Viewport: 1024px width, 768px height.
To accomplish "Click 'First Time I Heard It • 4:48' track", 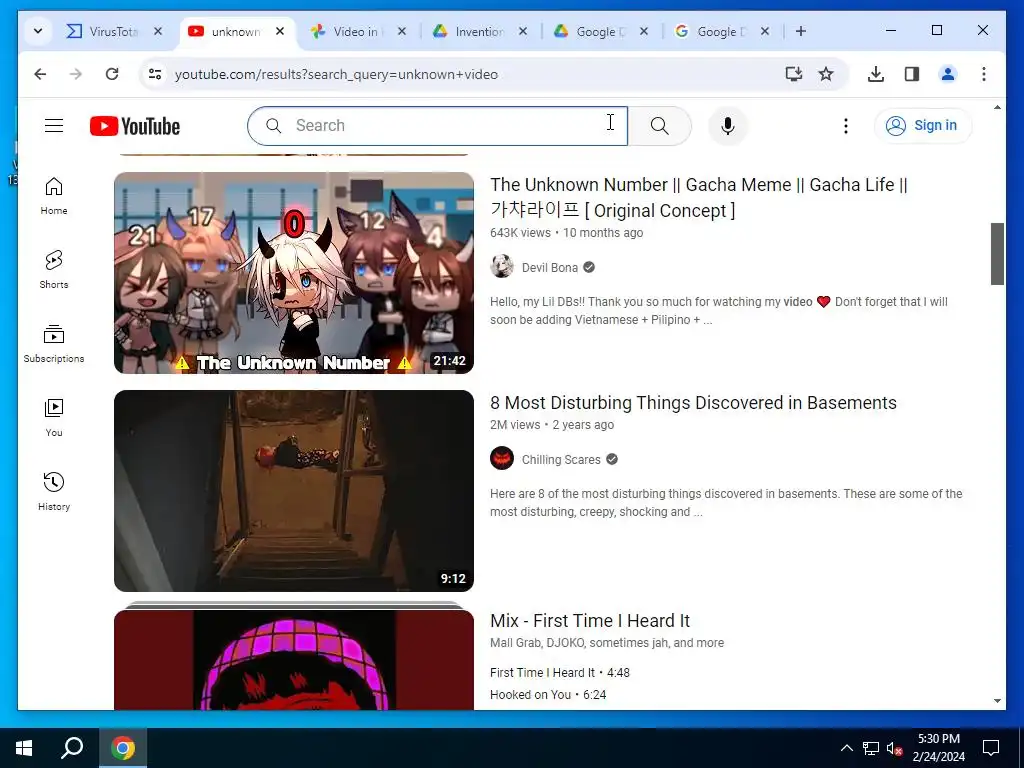I will pos(560,673).
